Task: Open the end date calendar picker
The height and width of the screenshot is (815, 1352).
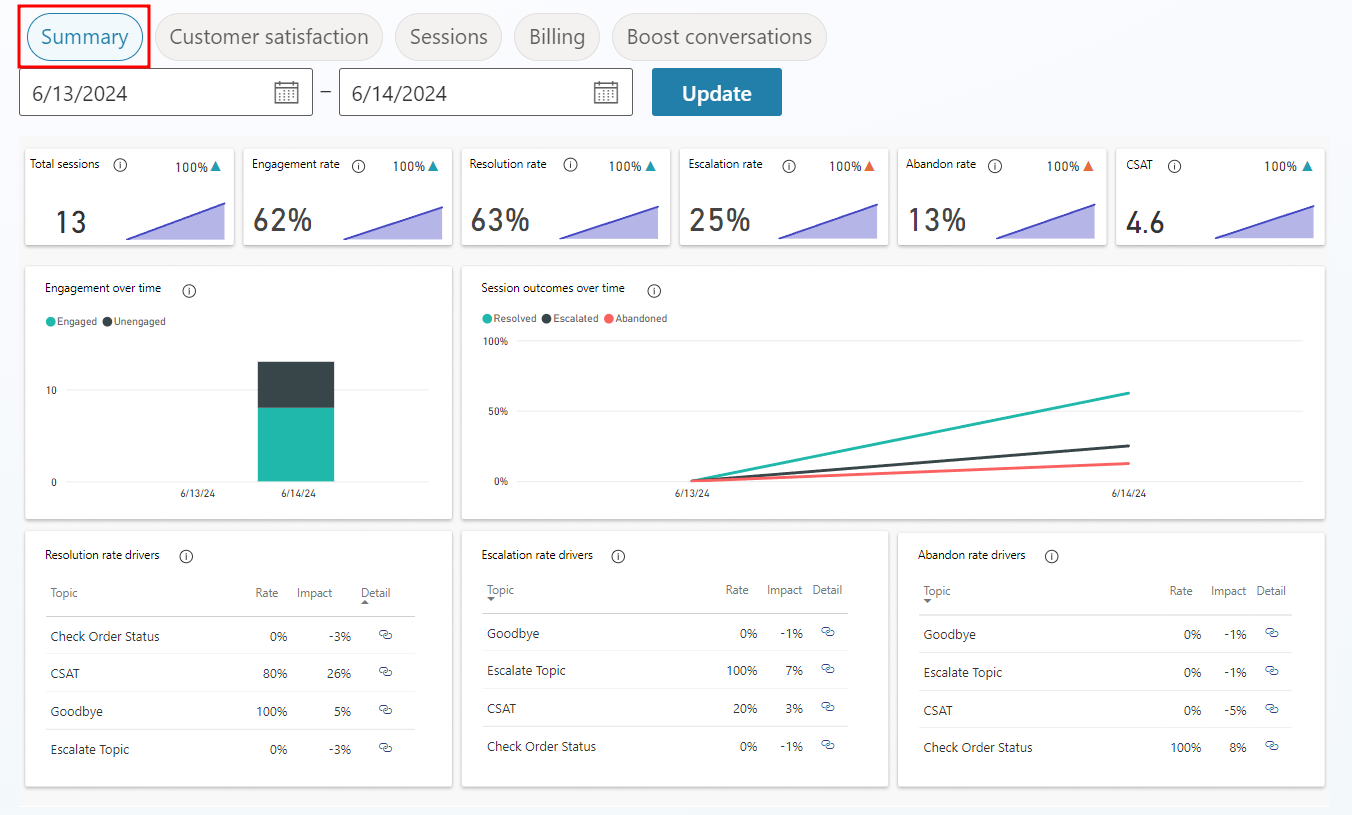Action: (606, 91)
